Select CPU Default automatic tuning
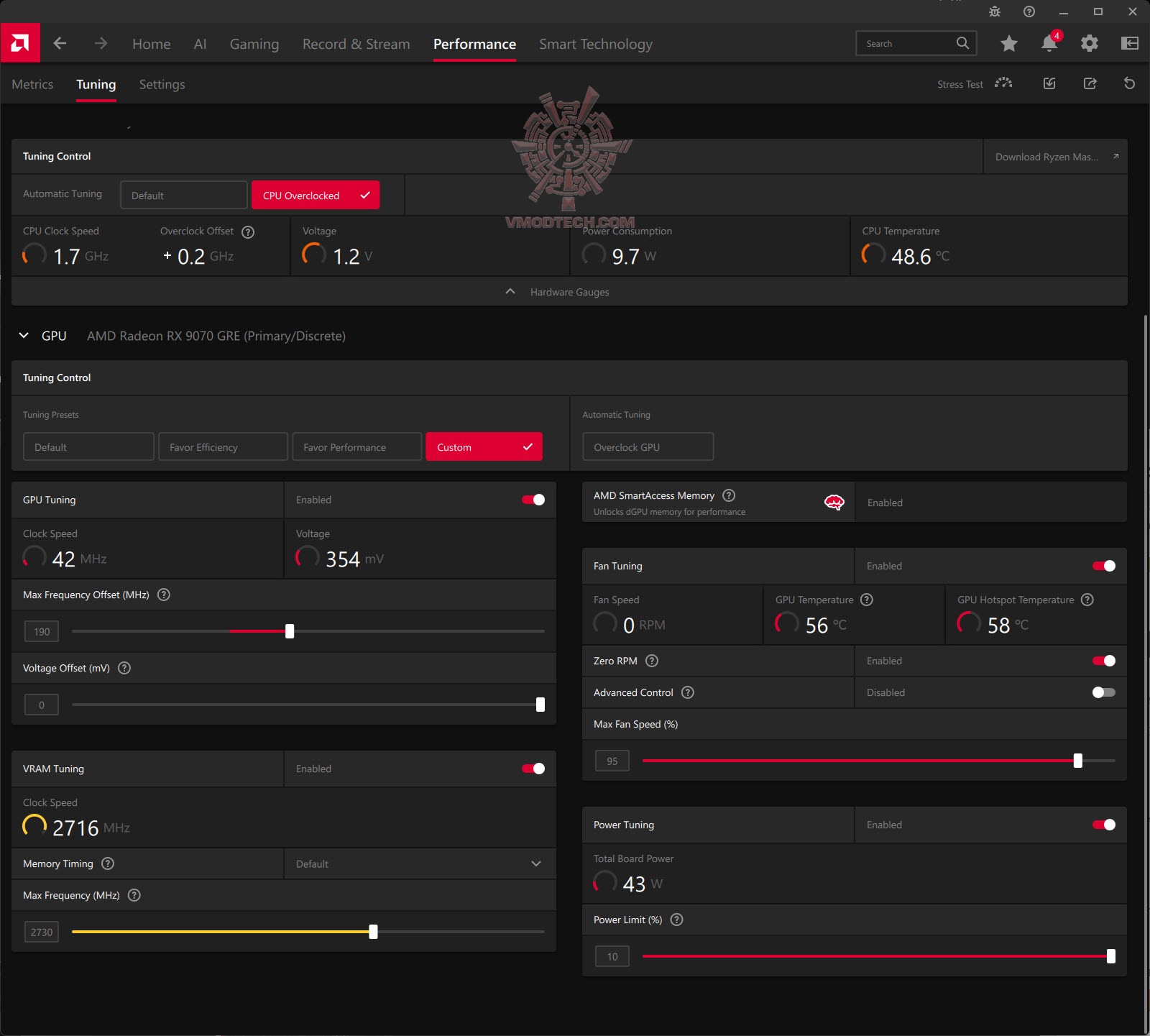Screen dimensions: 1150x1036 184,196
